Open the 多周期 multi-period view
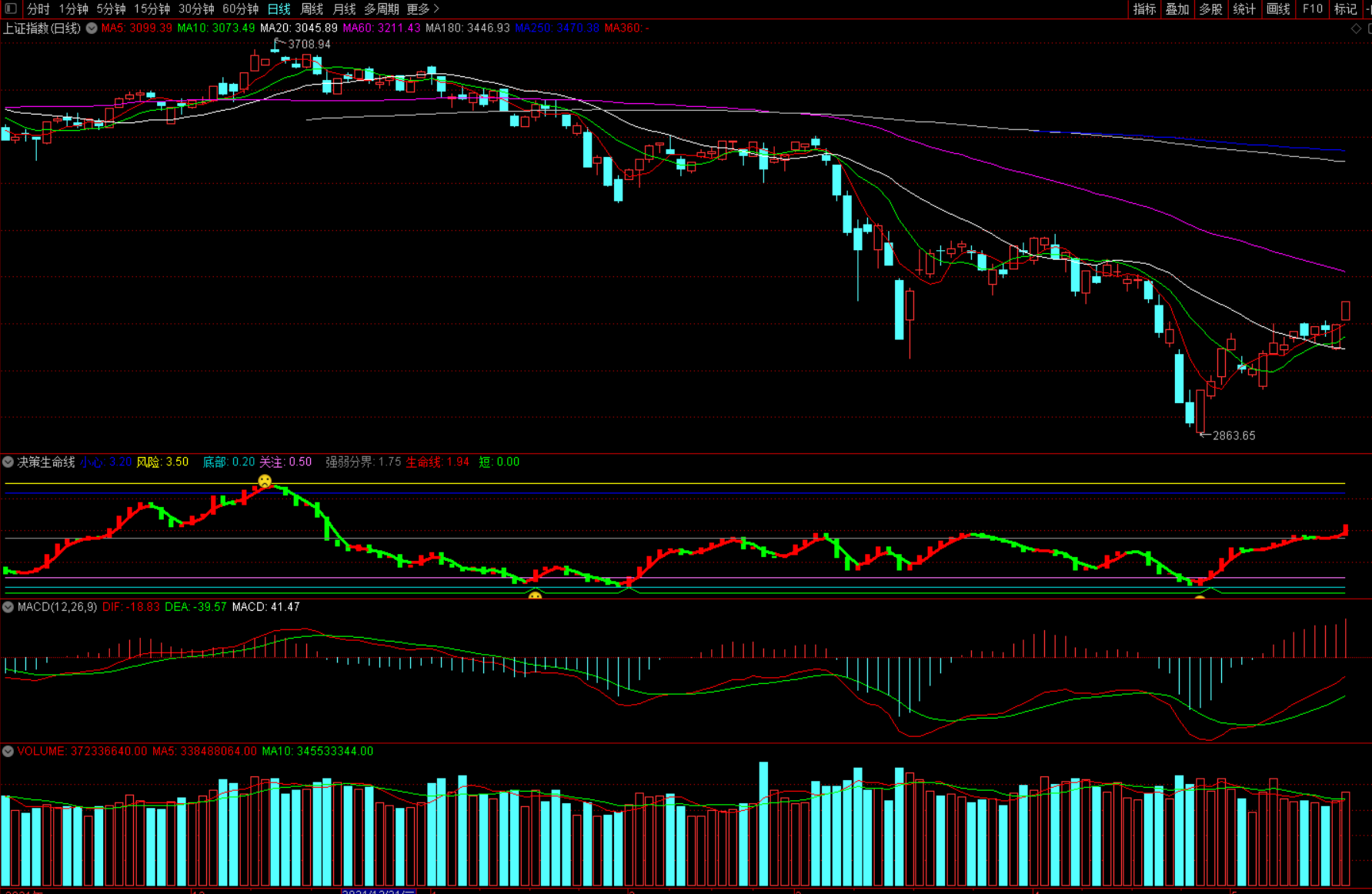Image resolution: width=1372 pixels, height=894 pixels. pos(381,9)
